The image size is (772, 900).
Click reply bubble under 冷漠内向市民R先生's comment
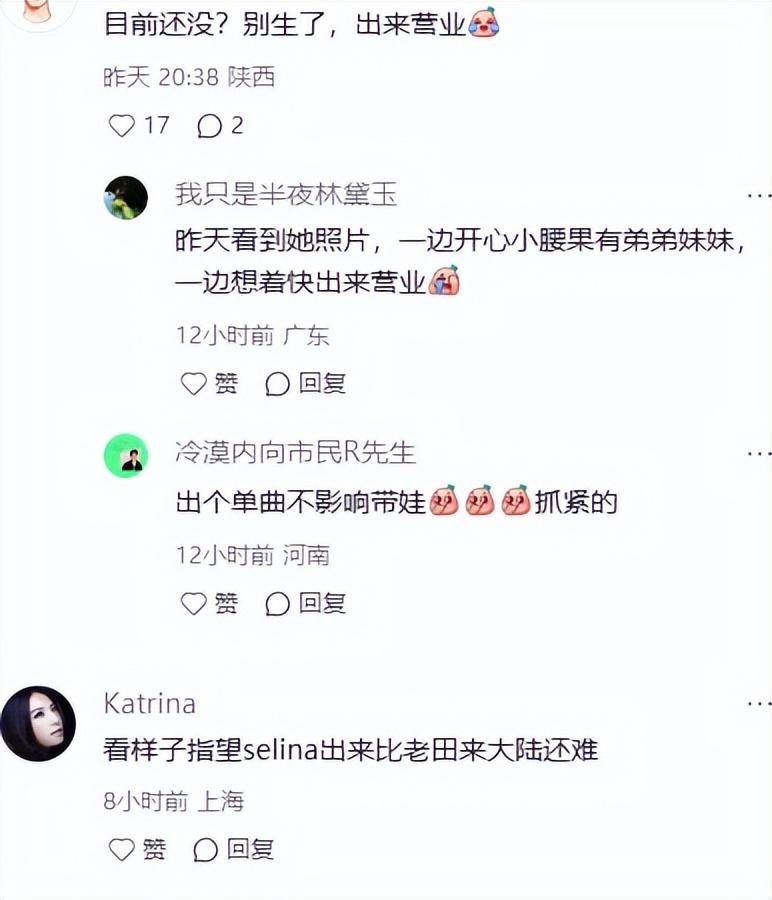[x=277, y=603]
